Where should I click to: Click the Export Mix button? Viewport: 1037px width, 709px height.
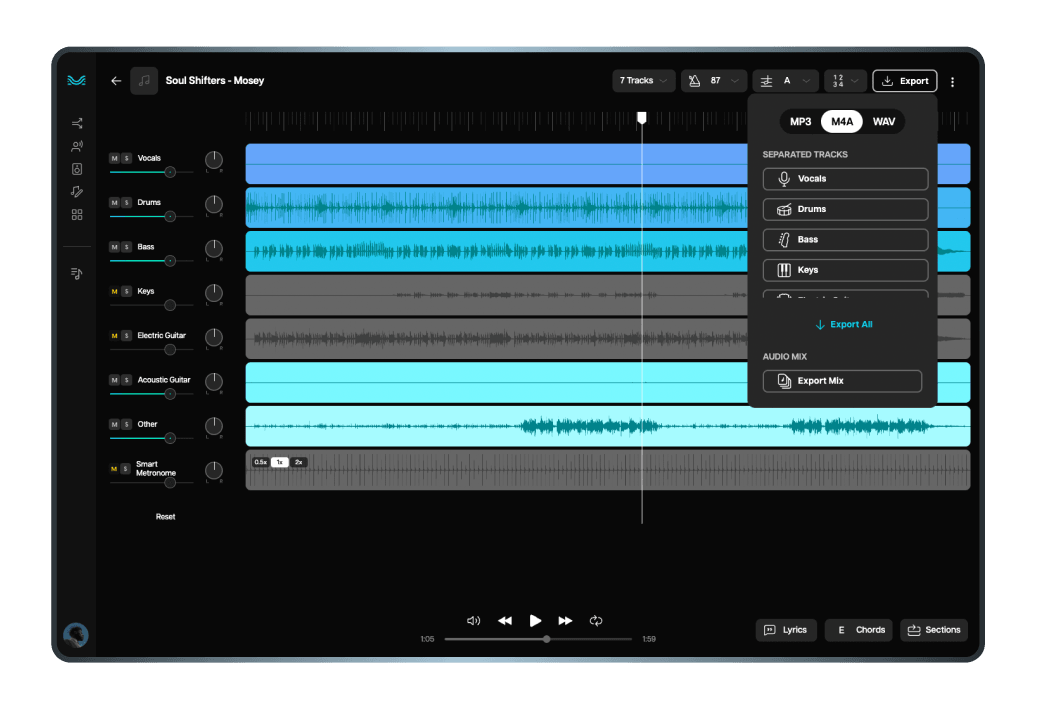[842, 381]
